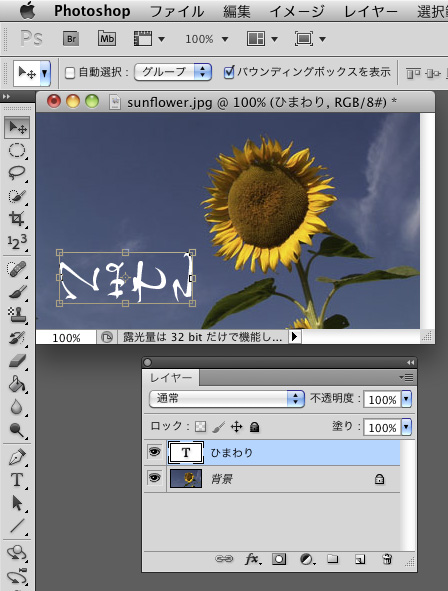Click the delete layer trash icon

tap(387, 559)
